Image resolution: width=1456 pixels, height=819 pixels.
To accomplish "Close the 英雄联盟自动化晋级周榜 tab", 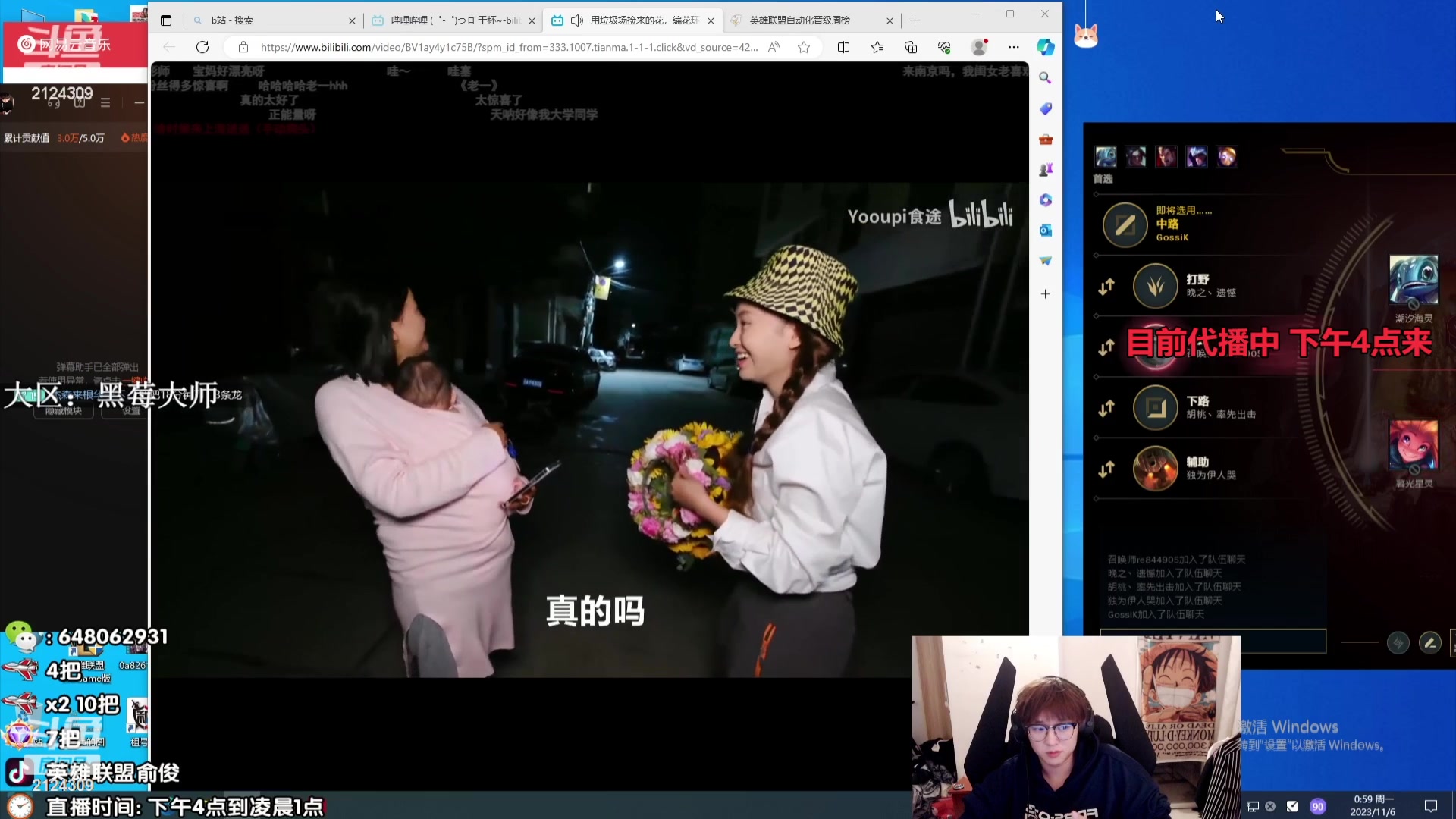I will tap(890, 20).
